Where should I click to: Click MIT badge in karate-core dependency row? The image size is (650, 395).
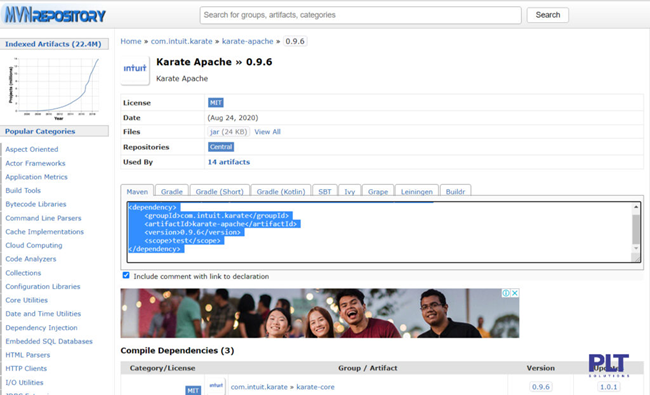(193, 390)
